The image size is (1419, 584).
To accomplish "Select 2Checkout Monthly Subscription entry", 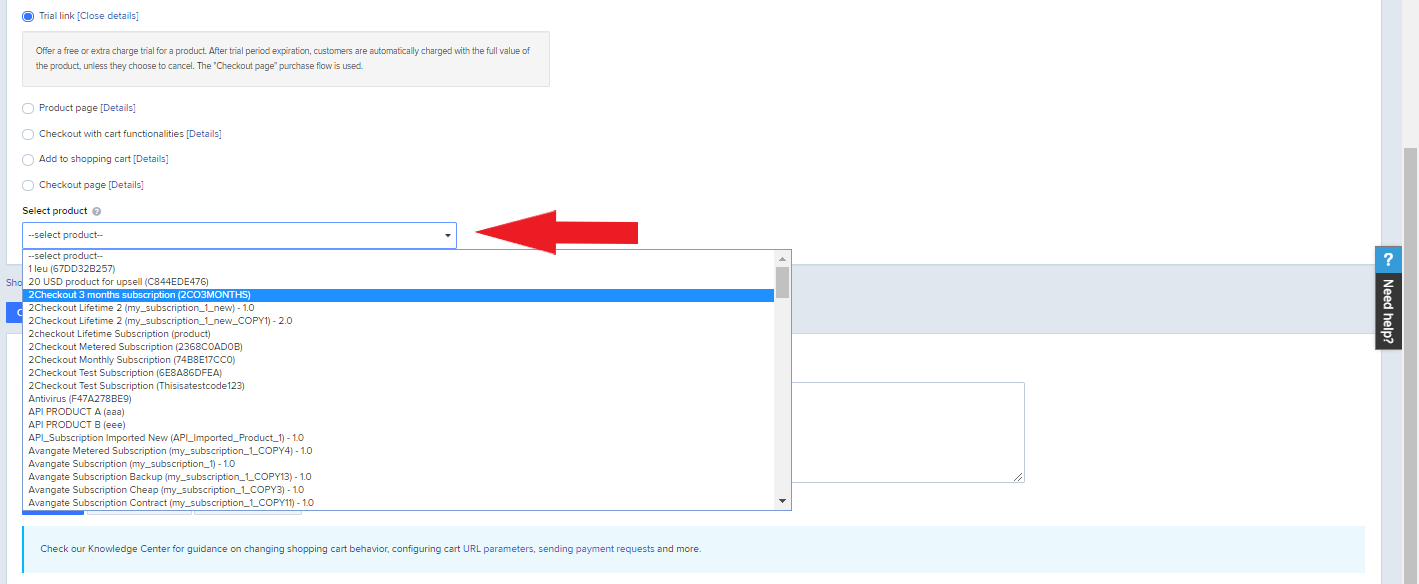I will click(x=399, y=360).
